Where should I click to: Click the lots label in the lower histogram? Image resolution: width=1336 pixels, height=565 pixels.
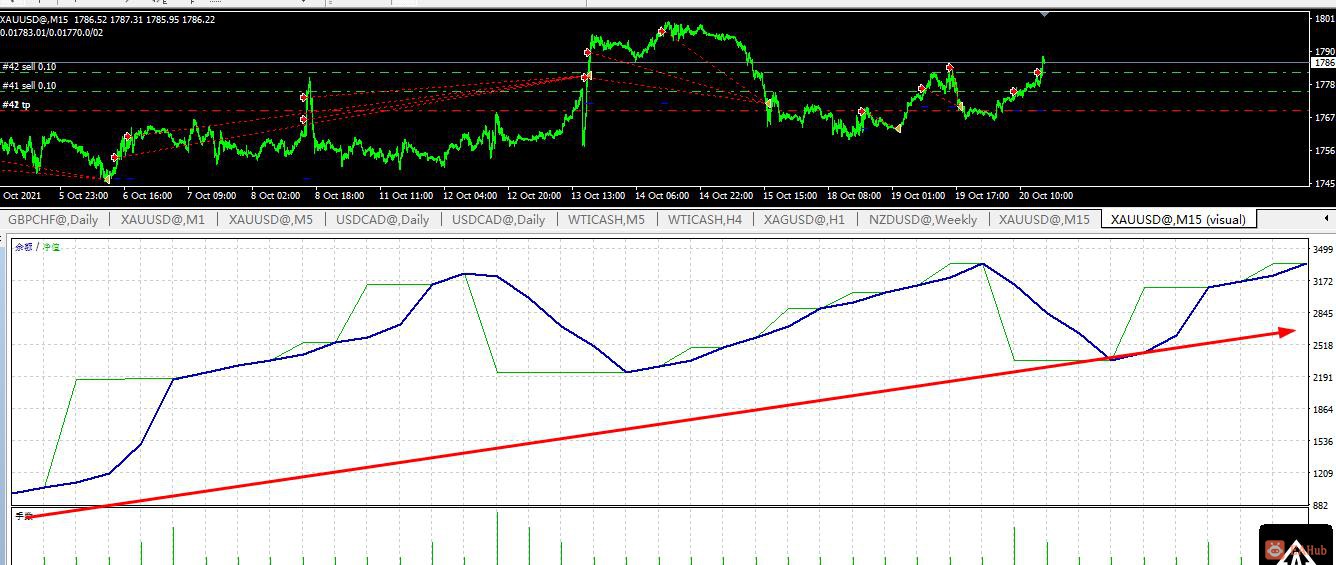[x=24, y=516]
